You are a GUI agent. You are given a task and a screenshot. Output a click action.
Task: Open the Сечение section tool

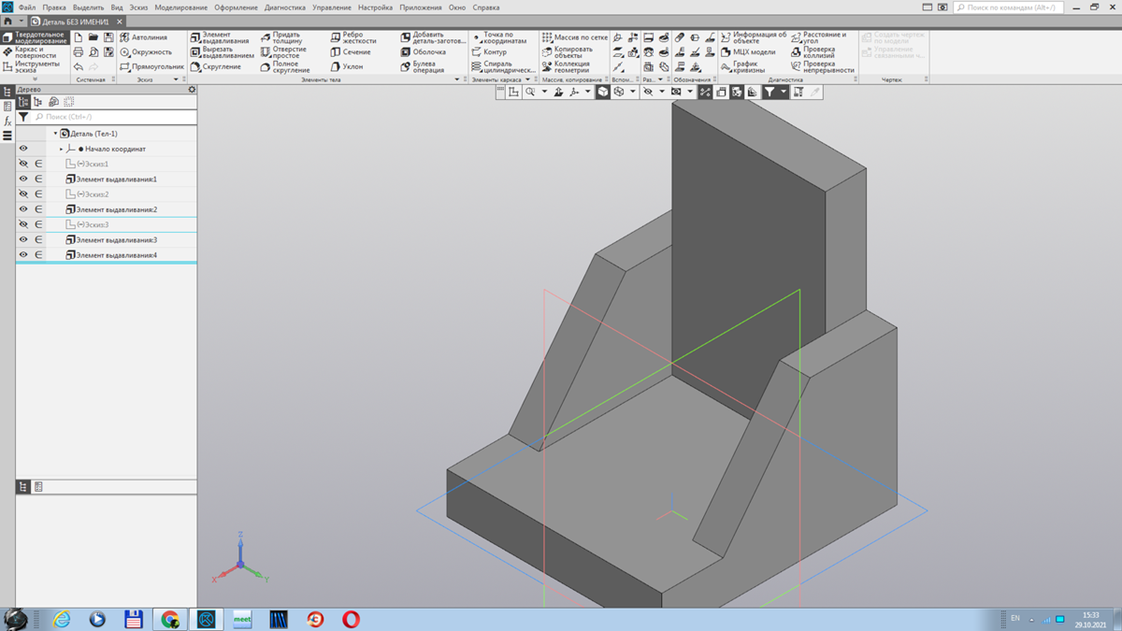[351, 52]
